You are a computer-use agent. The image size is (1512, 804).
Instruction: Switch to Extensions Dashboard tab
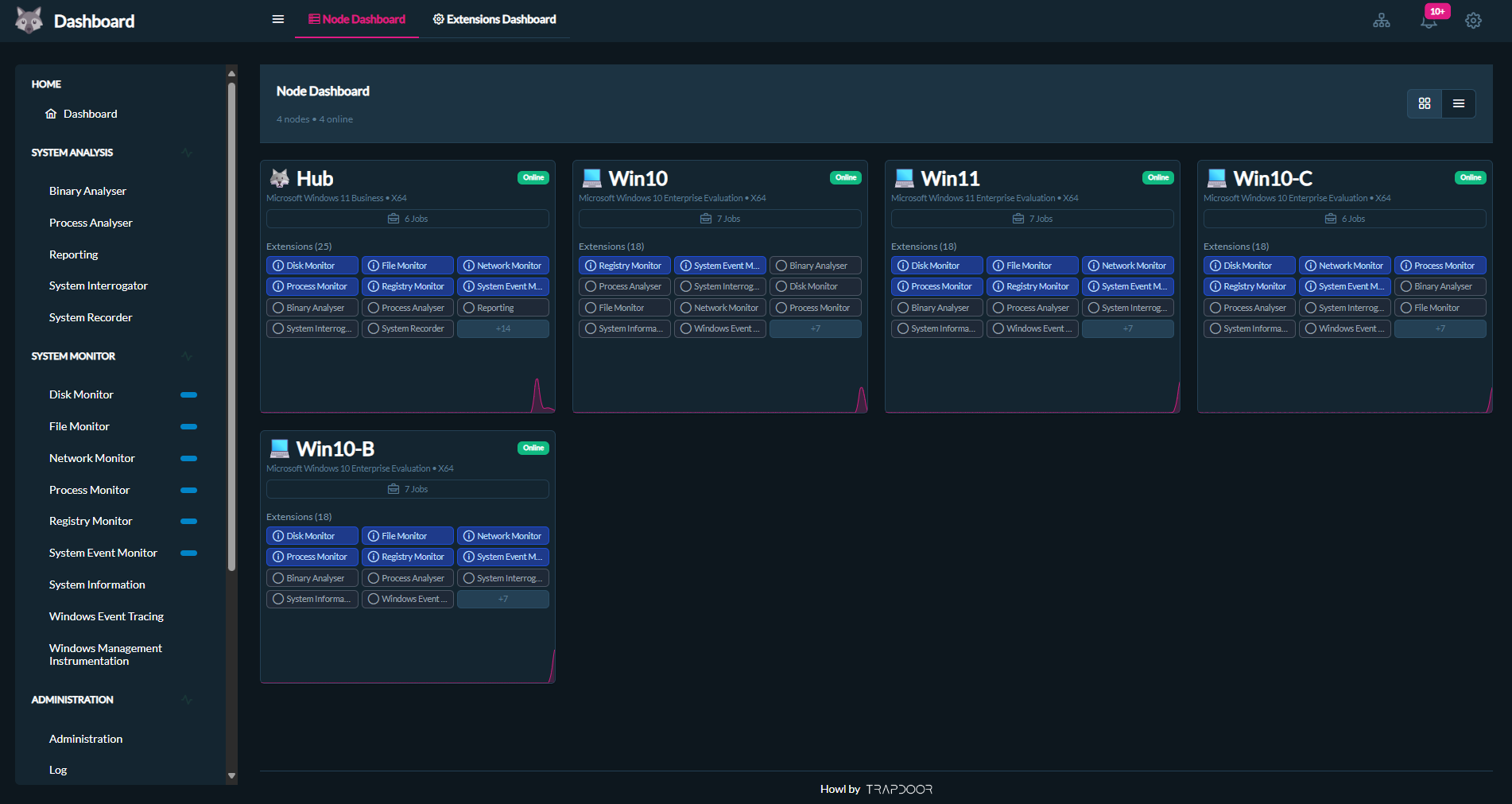[494, 19]
